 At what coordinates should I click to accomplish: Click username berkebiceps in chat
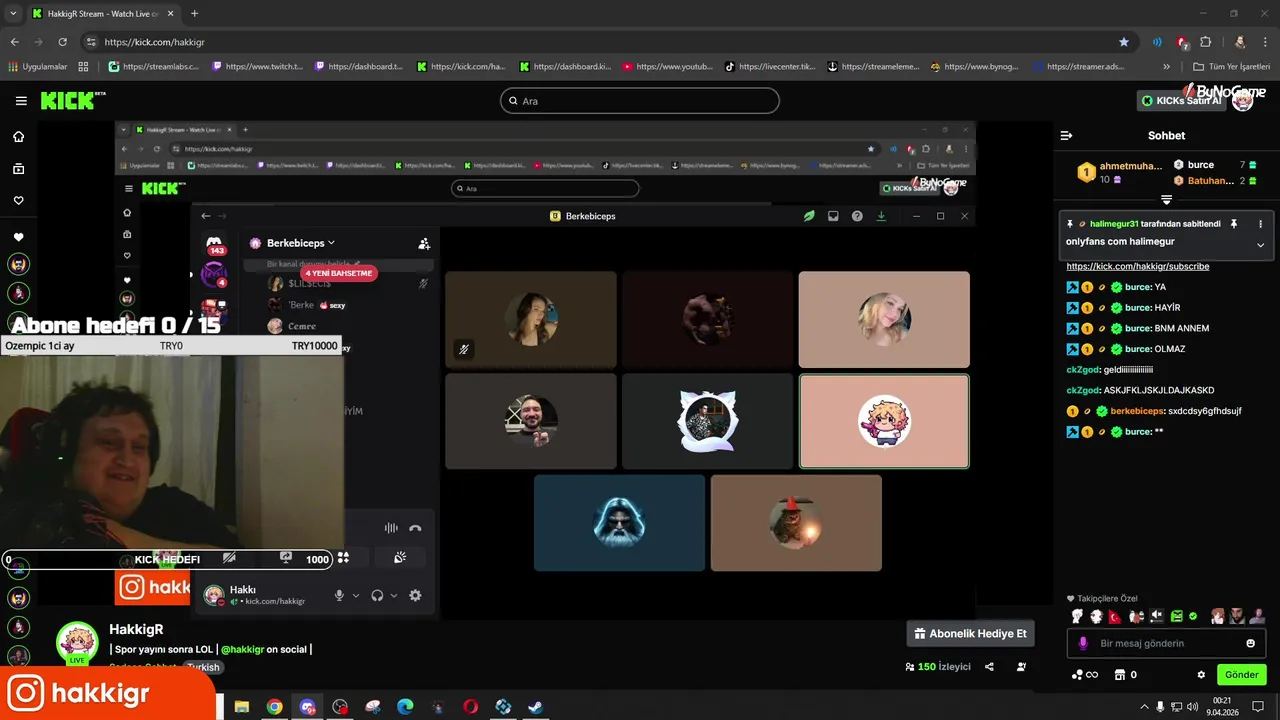click(x=1137, y=411)
